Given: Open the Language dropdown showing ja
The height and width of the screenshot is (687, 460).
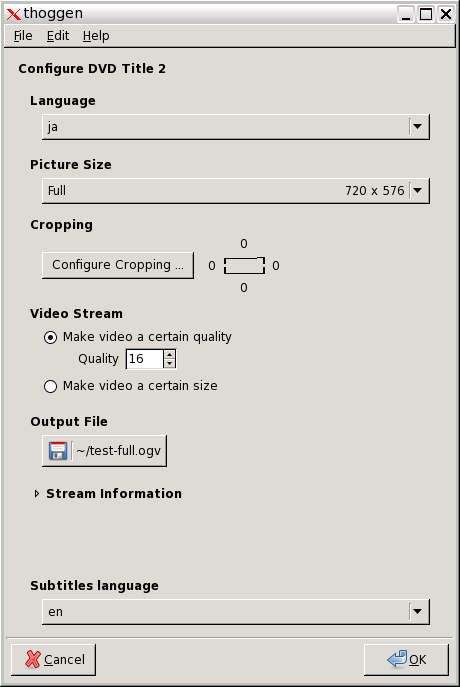Looking at the screenshot, I should 236,127.
